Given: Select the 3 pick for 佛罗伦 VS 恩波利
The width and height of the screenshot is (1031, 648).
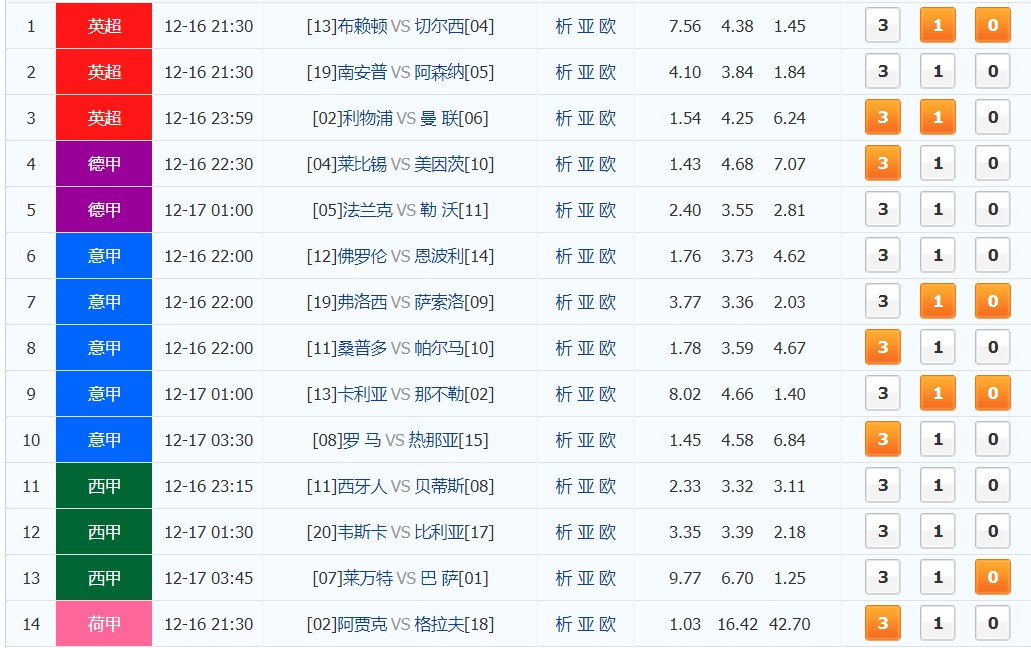Looking at the screenshot, I should pyautogui.click(x=882, y=255).
